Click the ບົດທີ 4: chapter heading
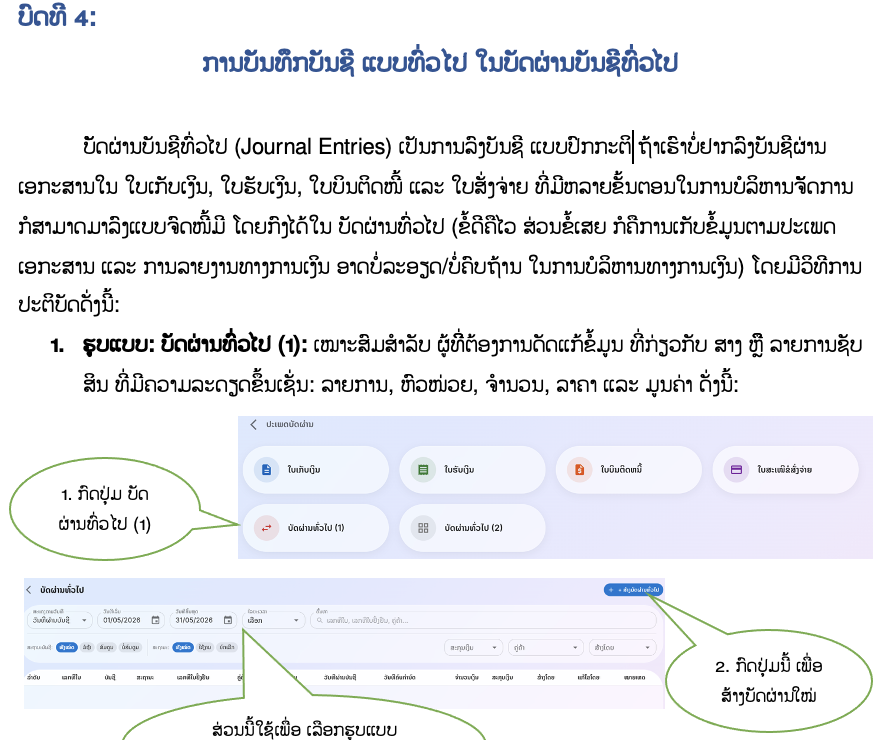Viewport: 890px width, 740px height. [x=57, y=16]
